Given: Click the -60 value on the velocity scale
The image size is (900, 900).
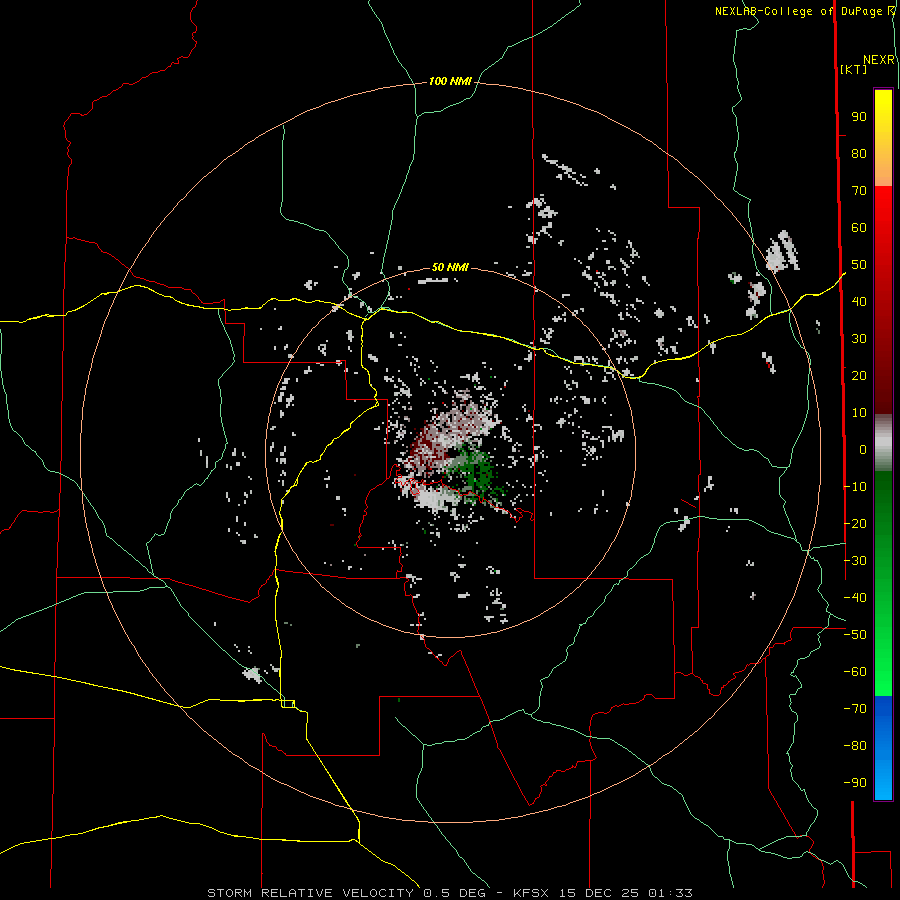Looking at the screenshot, I should coord(855,672).
